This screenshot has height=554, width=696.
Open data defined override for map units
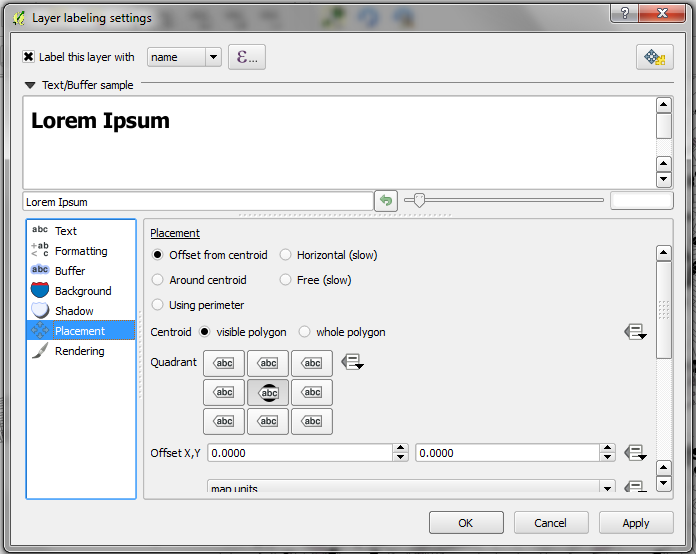(635, 487)
